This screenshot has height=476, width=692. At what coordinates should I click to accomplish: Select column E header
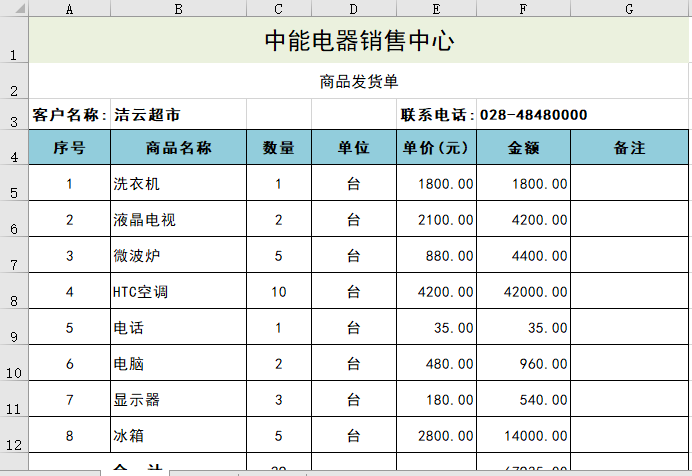click(435, 9)
